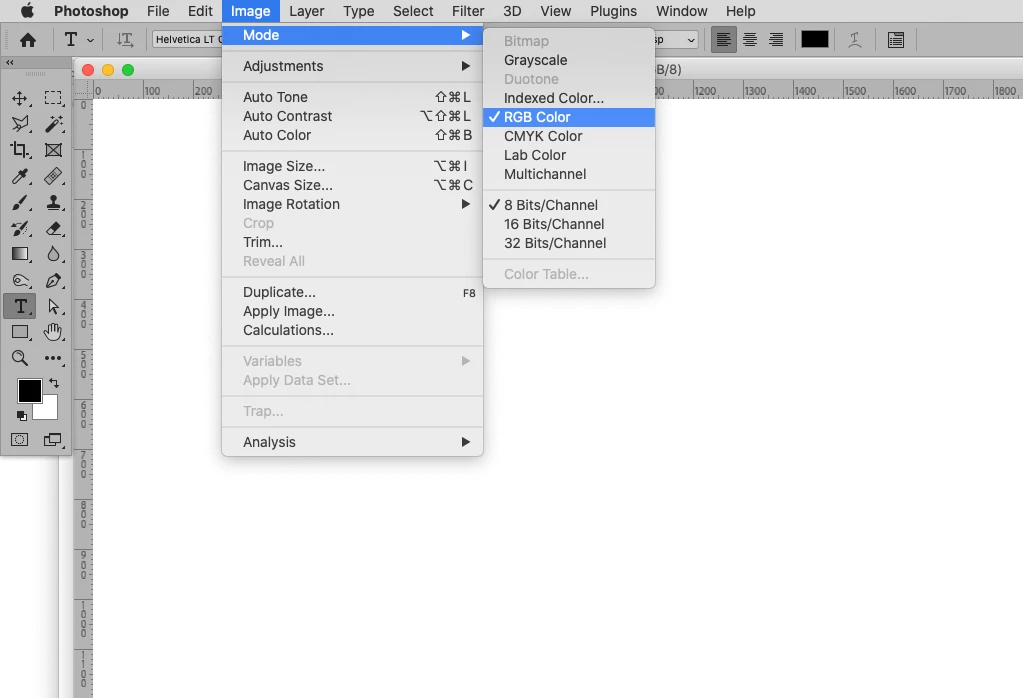Switch to 32 Bits/Channel

coord(569,243)
